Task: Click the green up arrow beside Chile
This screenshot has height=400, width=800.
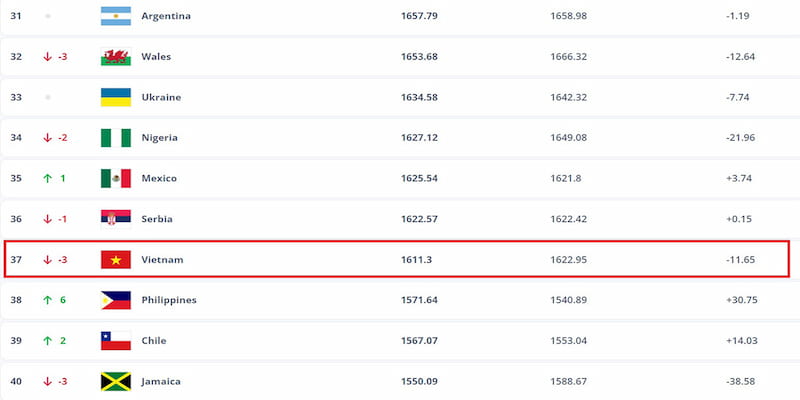Action: [47, 341]
